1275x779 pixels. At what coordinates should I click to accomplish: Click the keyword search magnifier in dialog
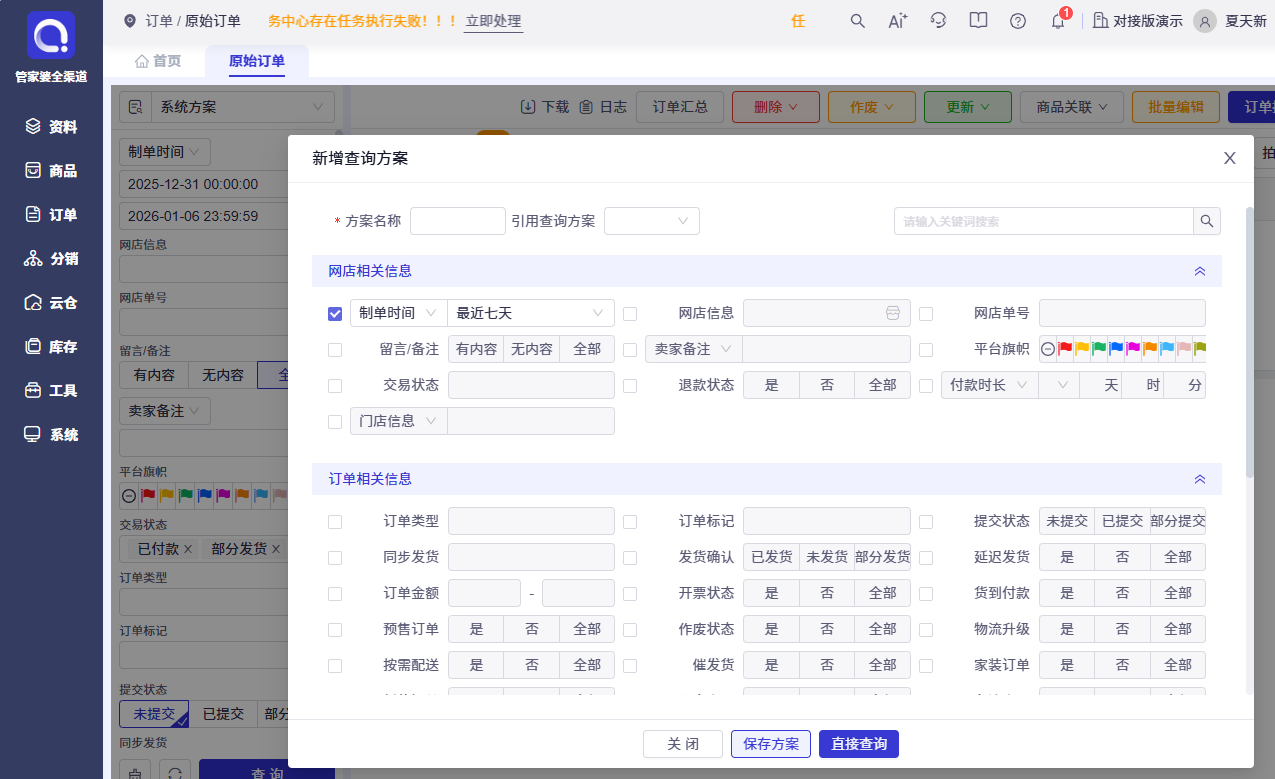1207,221
